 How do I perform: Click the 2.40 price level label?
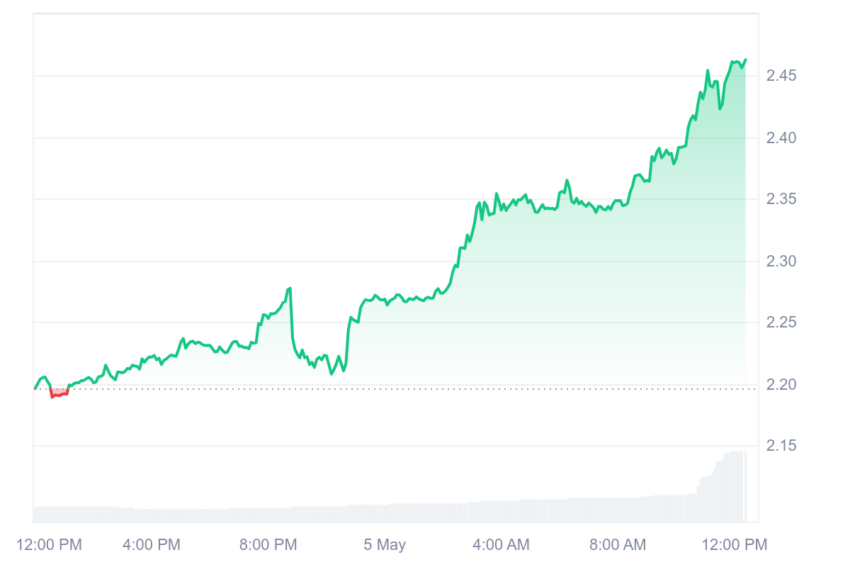point(781,138)
